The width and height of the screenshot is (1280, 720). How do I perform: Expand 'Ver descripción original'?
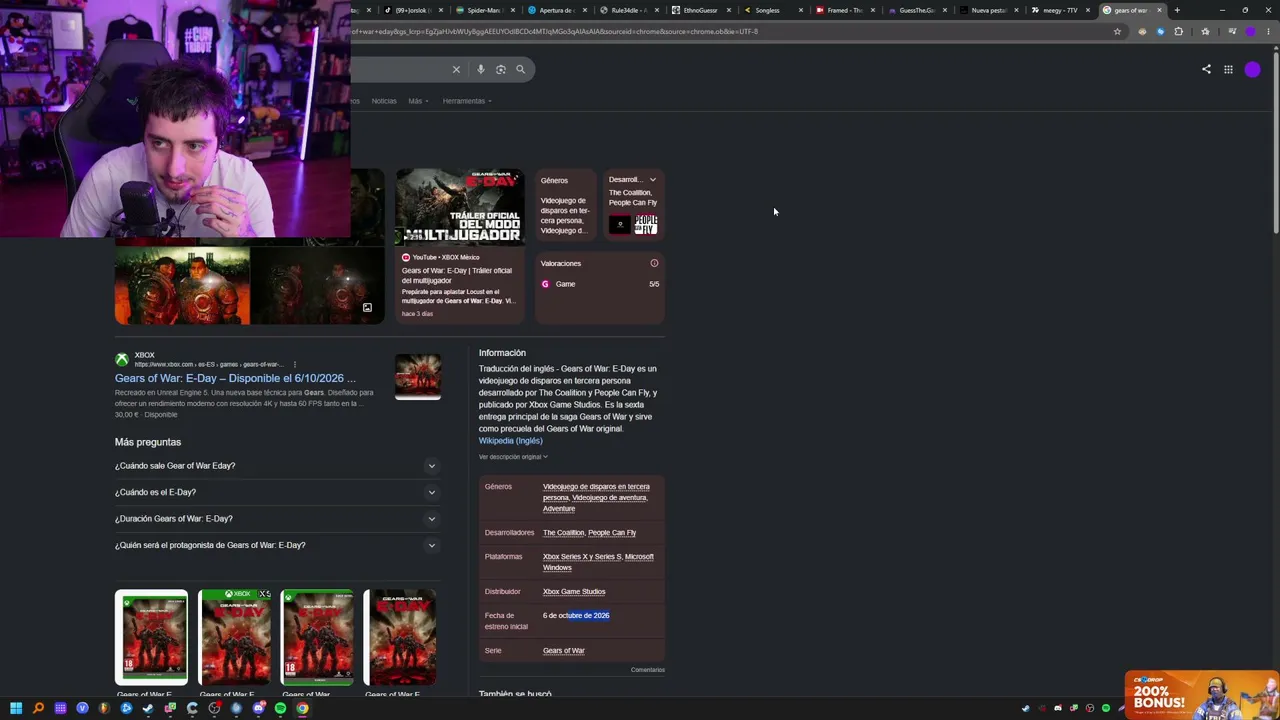click(x=513, y=457)
